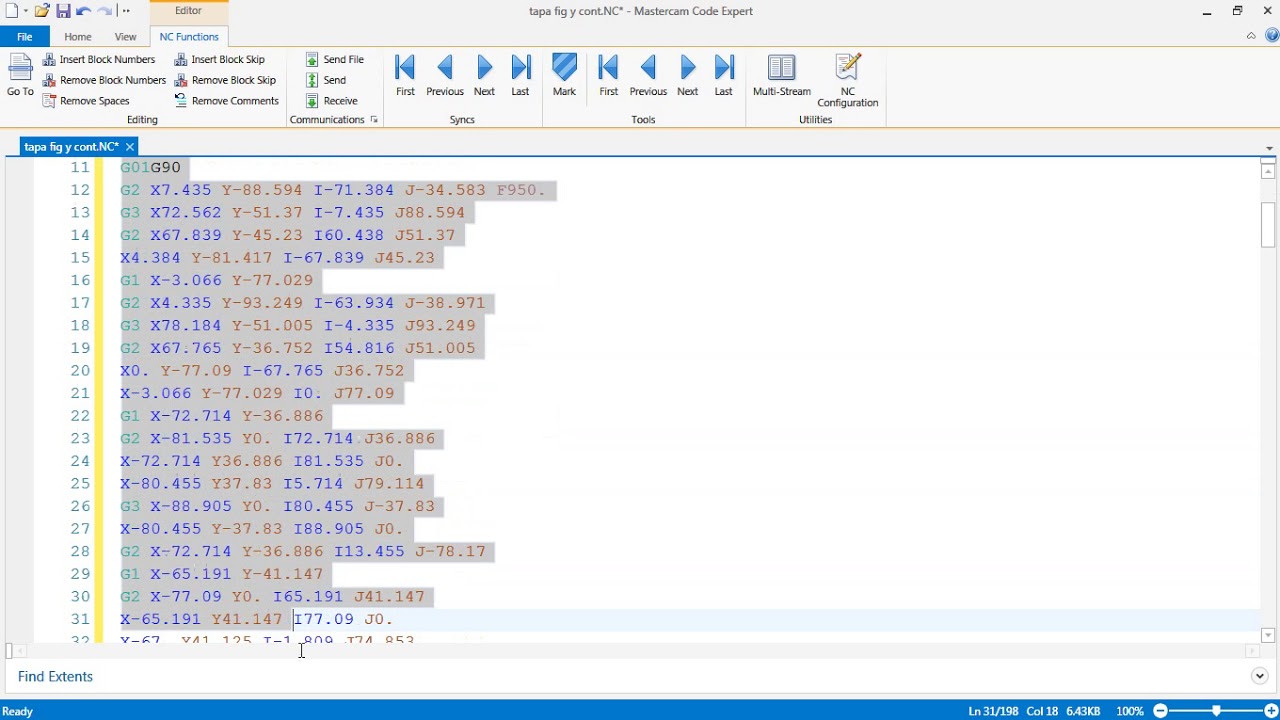This screenshot has height=720, width=1280.
Task: Click the Redo arrow icon
Action: tap(105, 11)
